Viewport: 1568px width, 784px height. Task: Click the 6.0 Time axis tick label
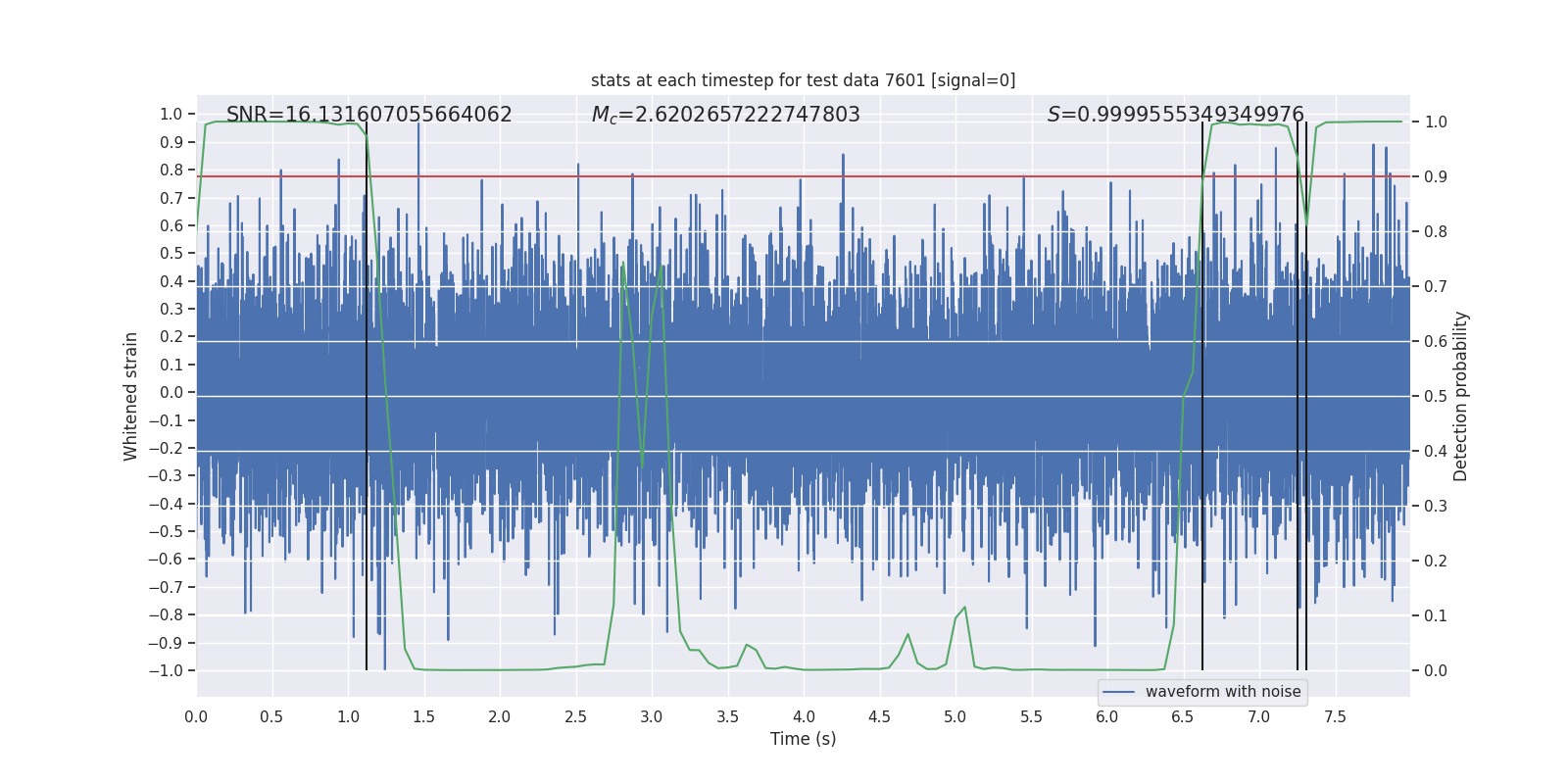coord(1107,717)
